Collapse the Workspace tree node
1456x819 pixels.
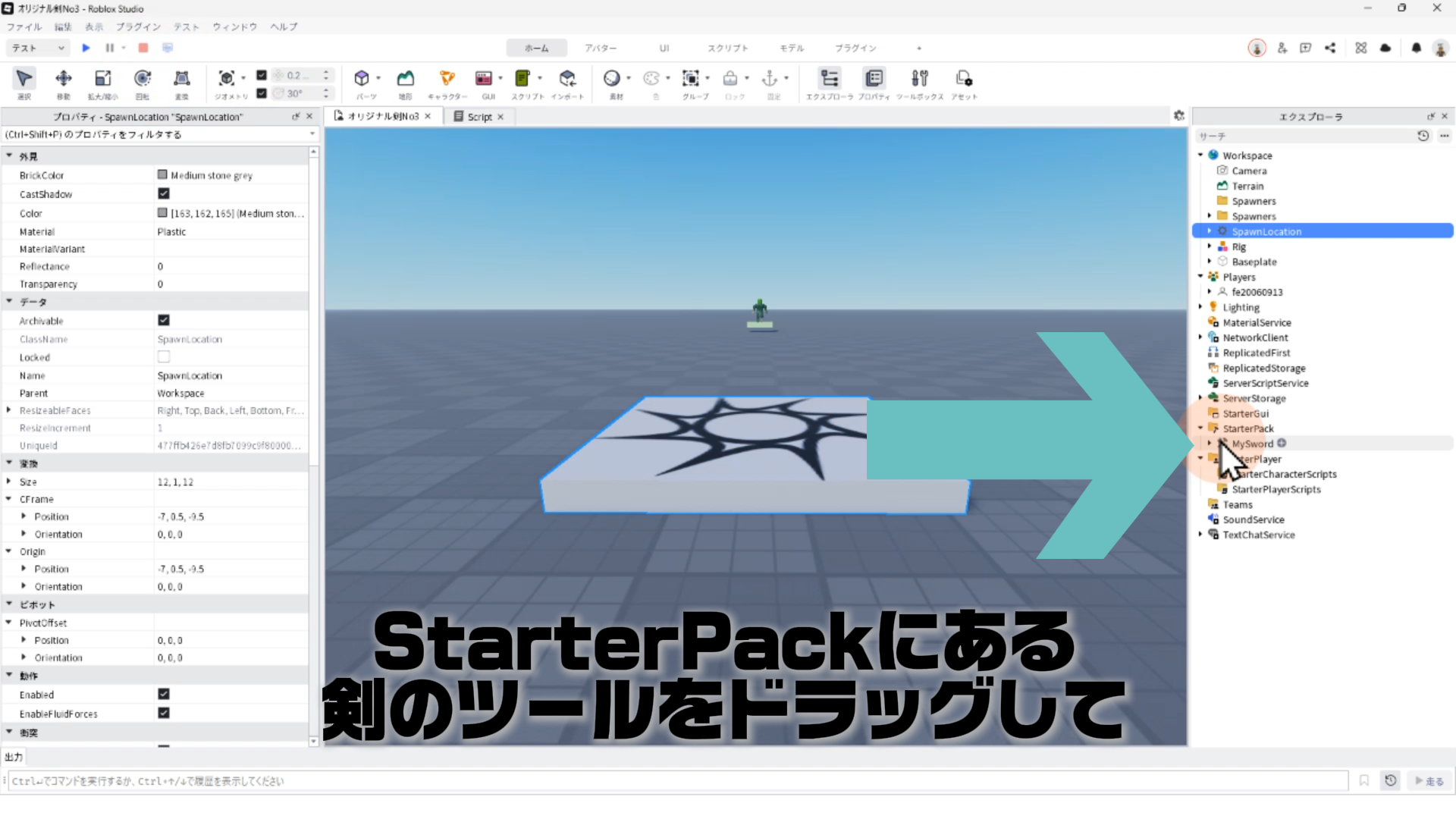coord(1200,155)
